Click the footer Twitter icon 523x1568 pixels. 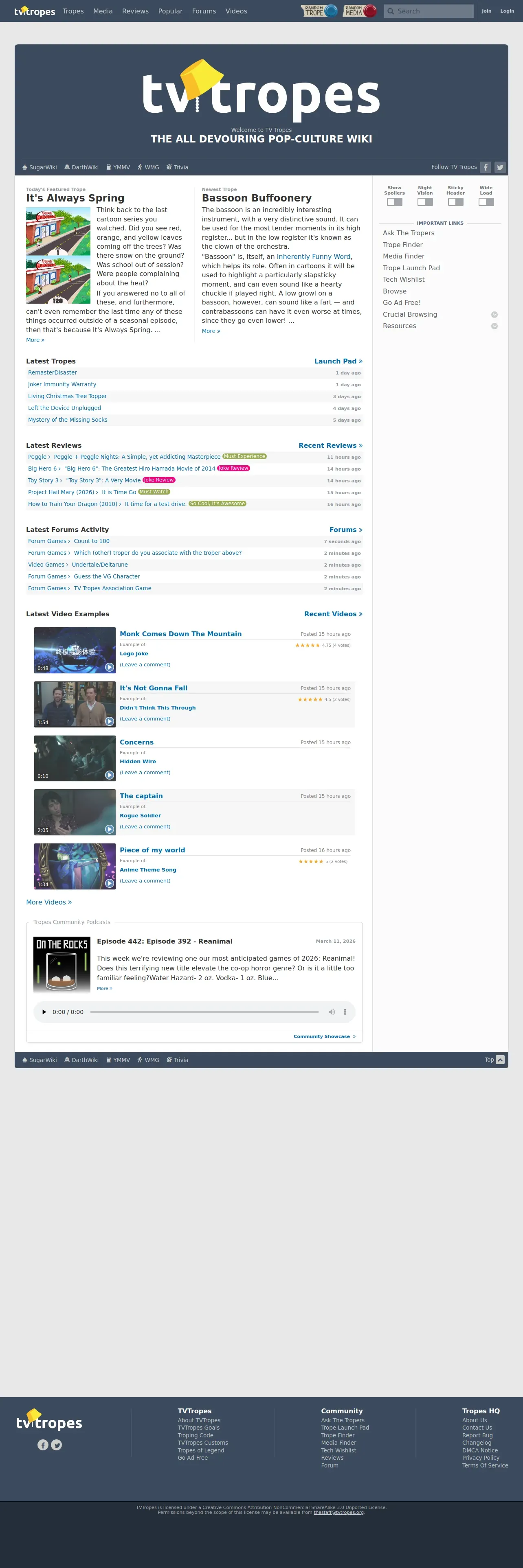[x=57, y=1445]
